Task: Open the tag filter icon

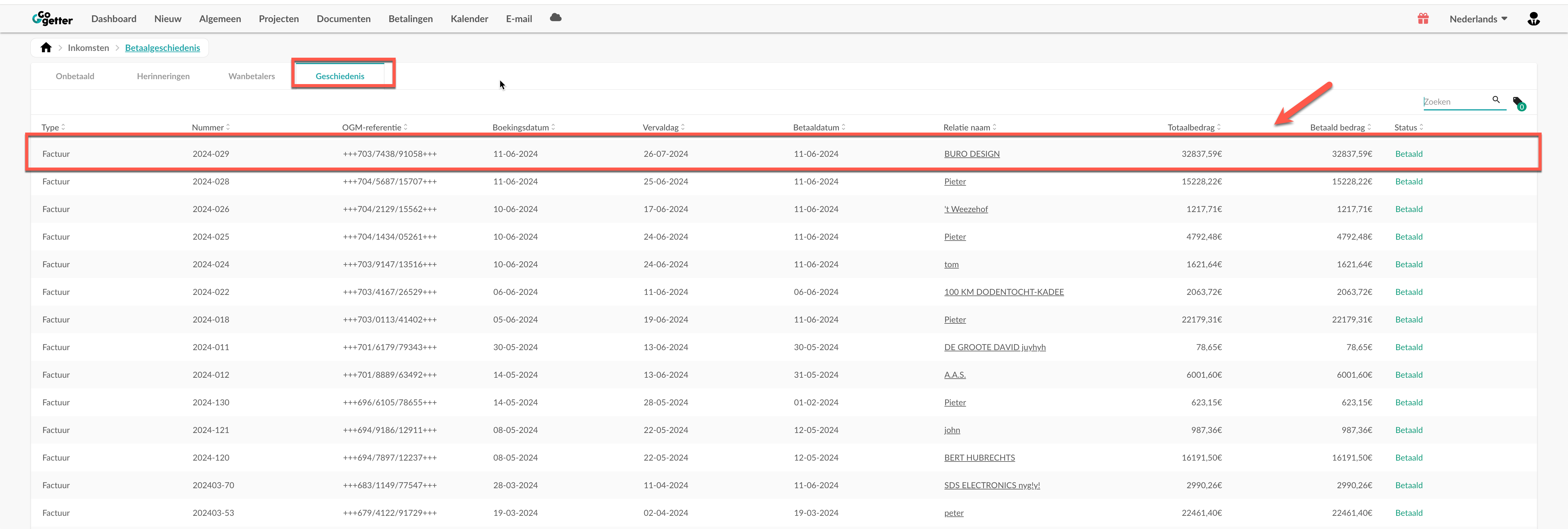Action: pyautogui.click(x=1519, y=103)
